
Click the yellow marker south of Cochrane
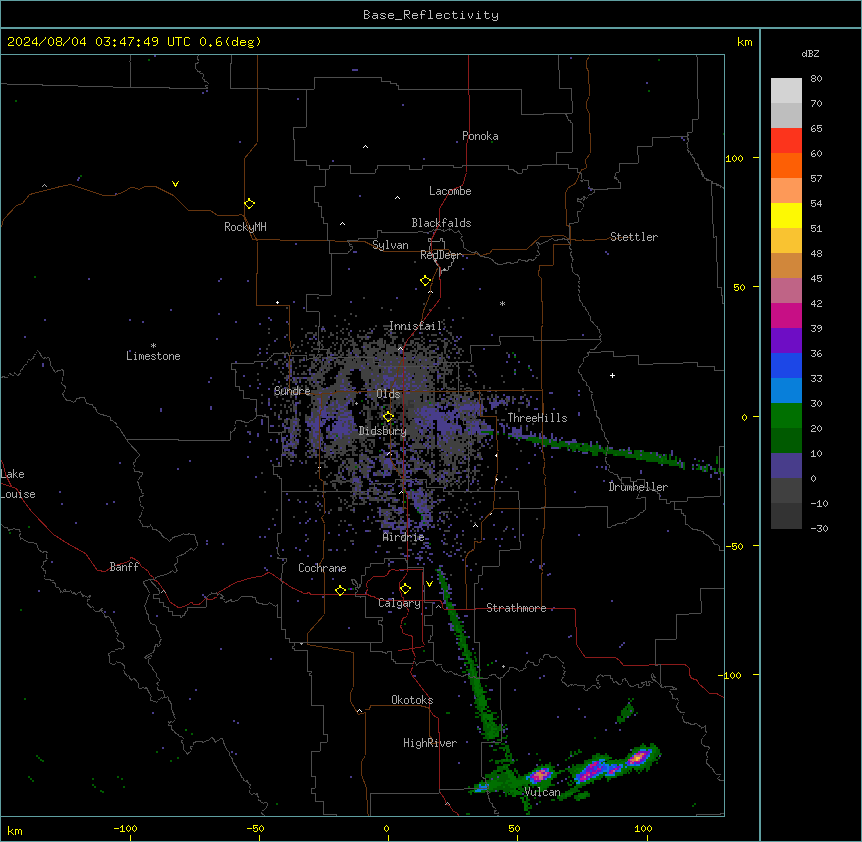340,590
